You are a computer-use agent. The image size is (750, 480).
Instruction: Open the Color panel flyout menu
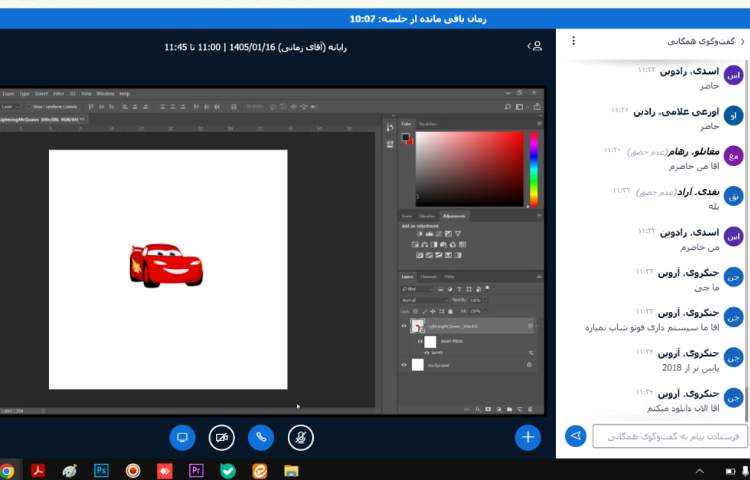pyautogui.click(x=539, y=124)
